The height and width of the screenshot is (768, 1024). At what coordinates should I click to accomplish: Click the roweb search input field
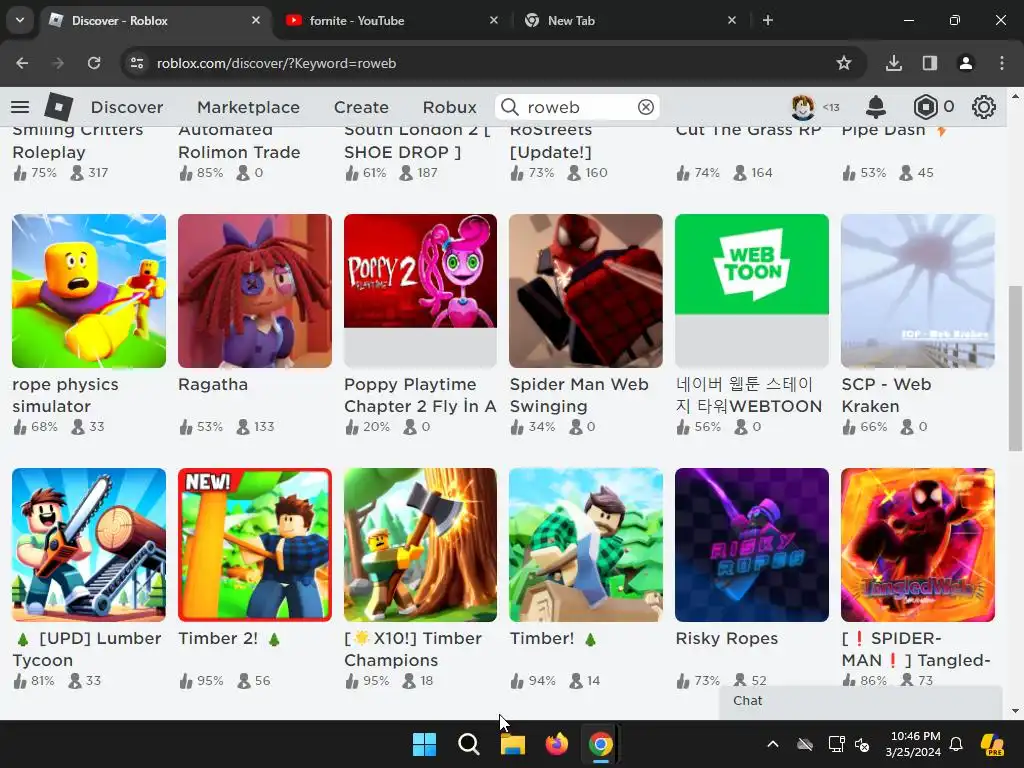tap(578, 107)
